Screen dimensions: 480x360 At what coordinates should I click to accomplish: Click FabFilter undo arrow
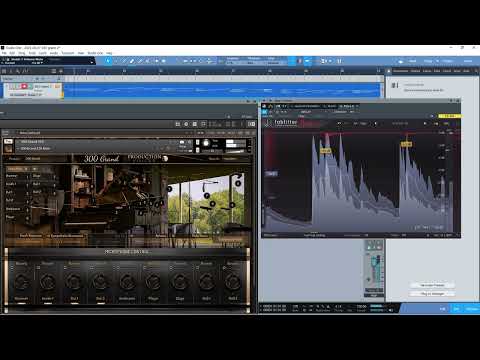pyautogui.click(x=339, y=123)
